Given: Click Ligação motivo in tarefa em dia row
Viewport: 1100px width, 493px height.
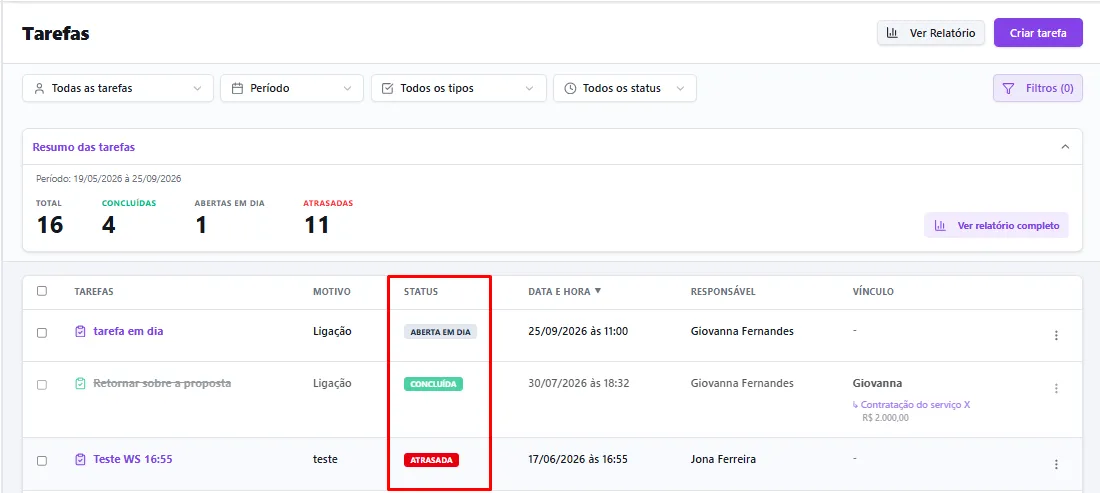Looking at the screenshot, I should tap(332, 331).
